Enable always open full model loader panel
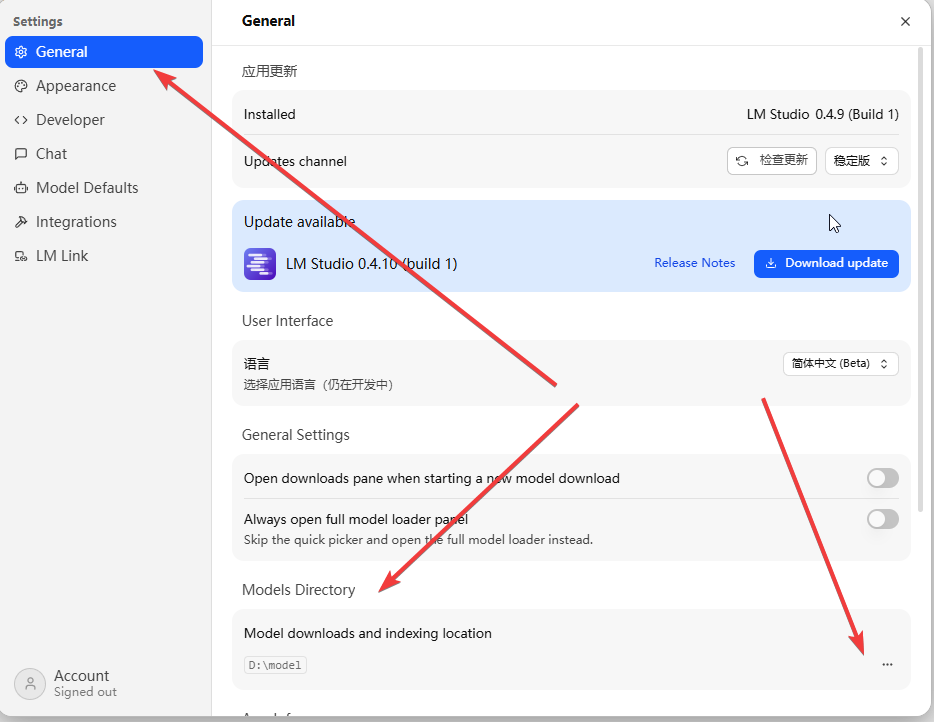The width and height of the screenshot is (934, 722). pos(882,519)
